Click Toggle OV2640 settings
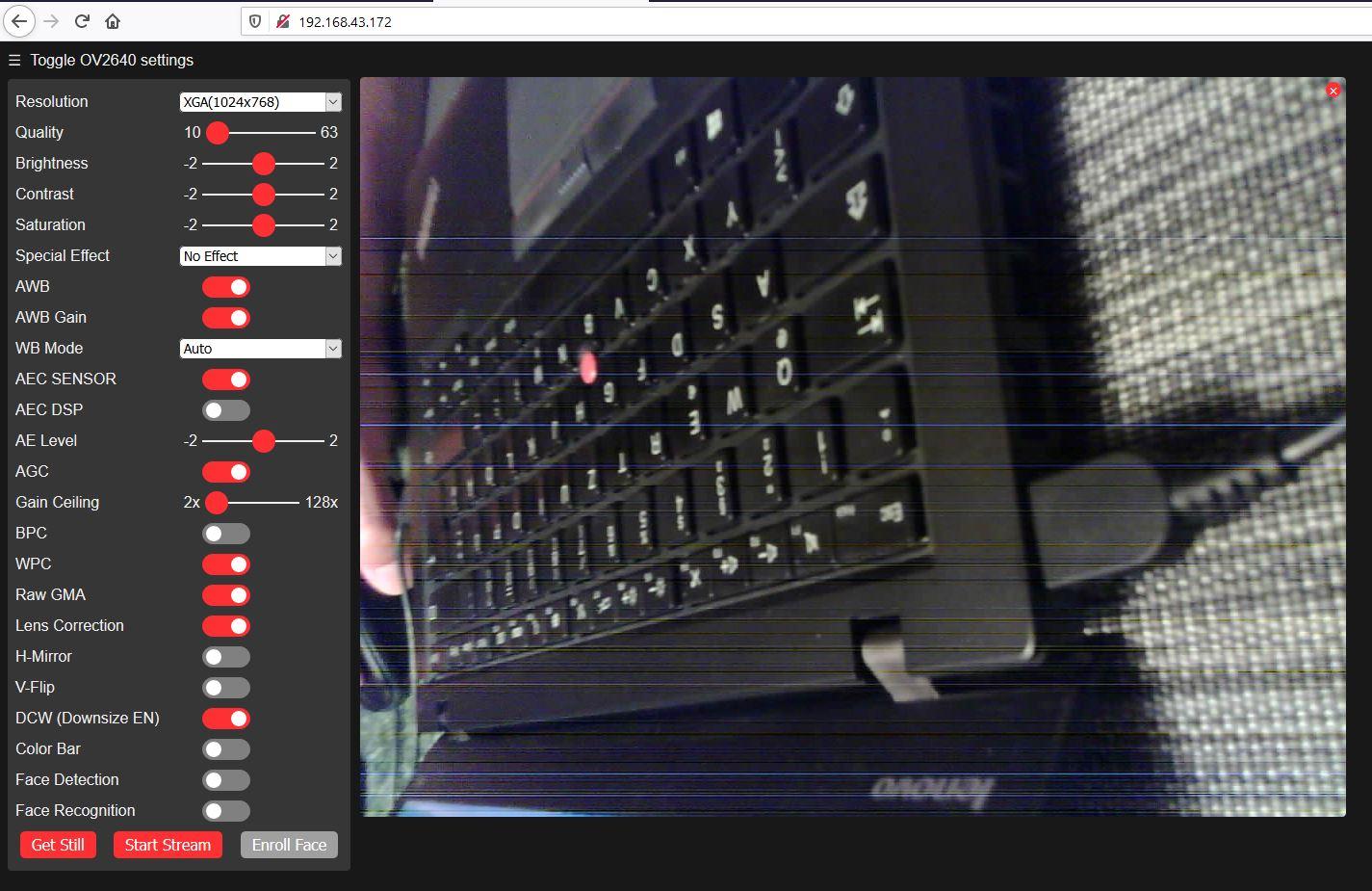The width and height of the screenshot is (1372, 891). [112, 60]
